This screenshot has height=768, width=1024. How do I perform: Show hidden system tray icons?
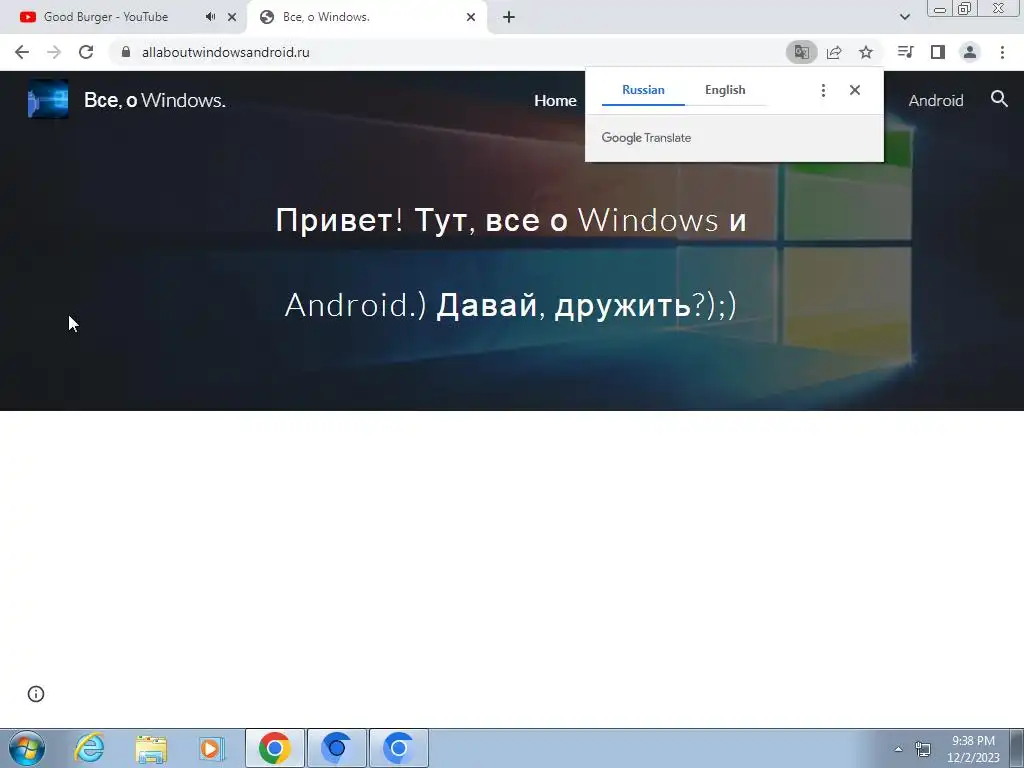898,749
